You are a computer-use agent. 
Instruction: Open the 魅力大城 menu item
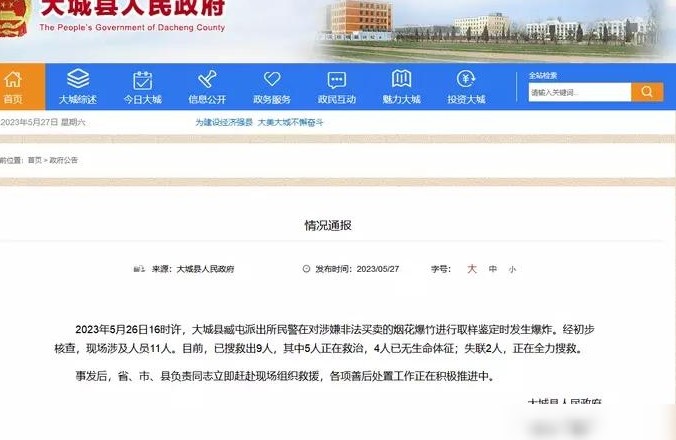point(401,100)
